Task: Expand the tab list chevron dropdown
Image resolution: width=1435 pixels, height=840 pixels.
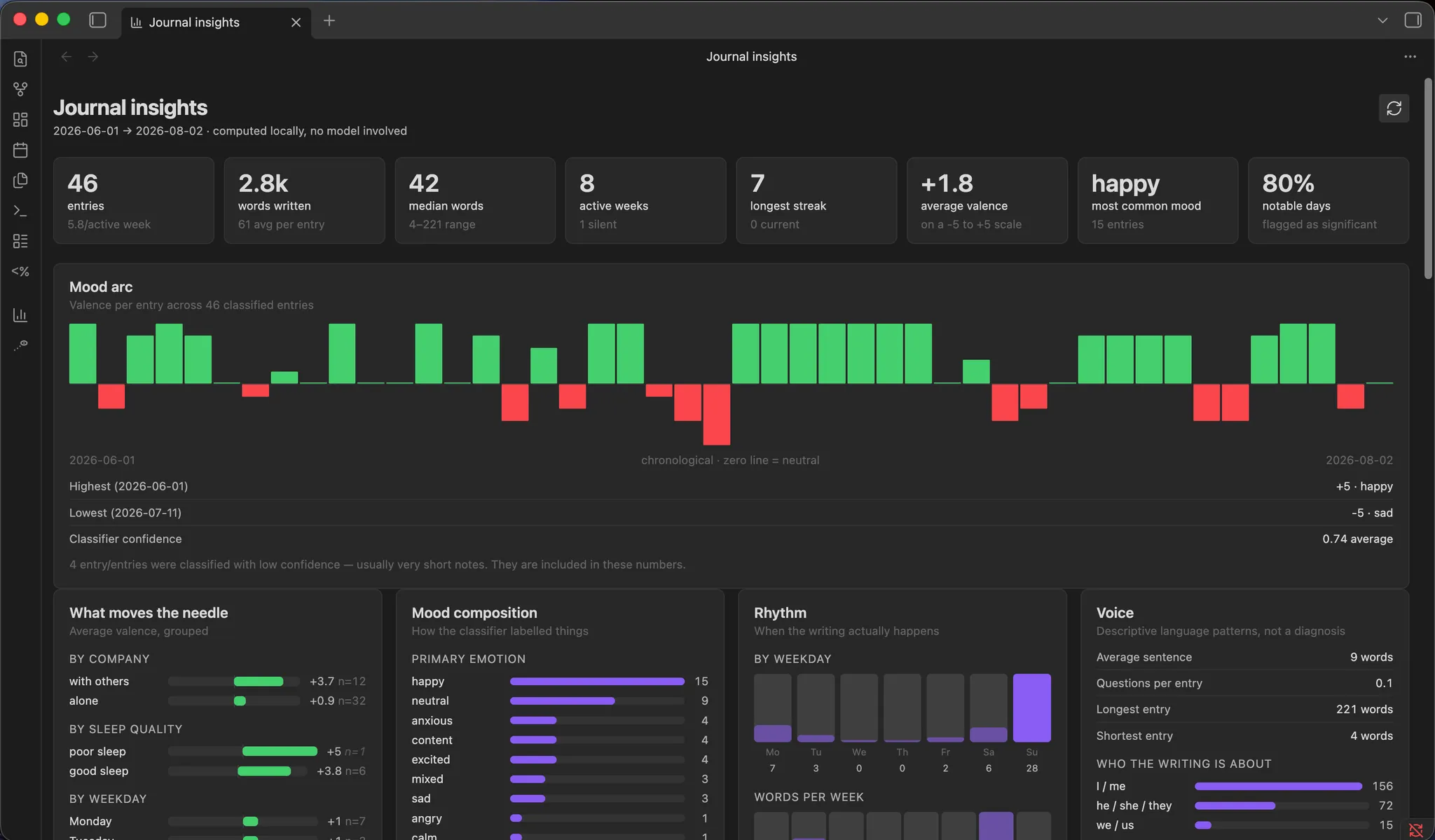Action: (x=1382, y=20)
